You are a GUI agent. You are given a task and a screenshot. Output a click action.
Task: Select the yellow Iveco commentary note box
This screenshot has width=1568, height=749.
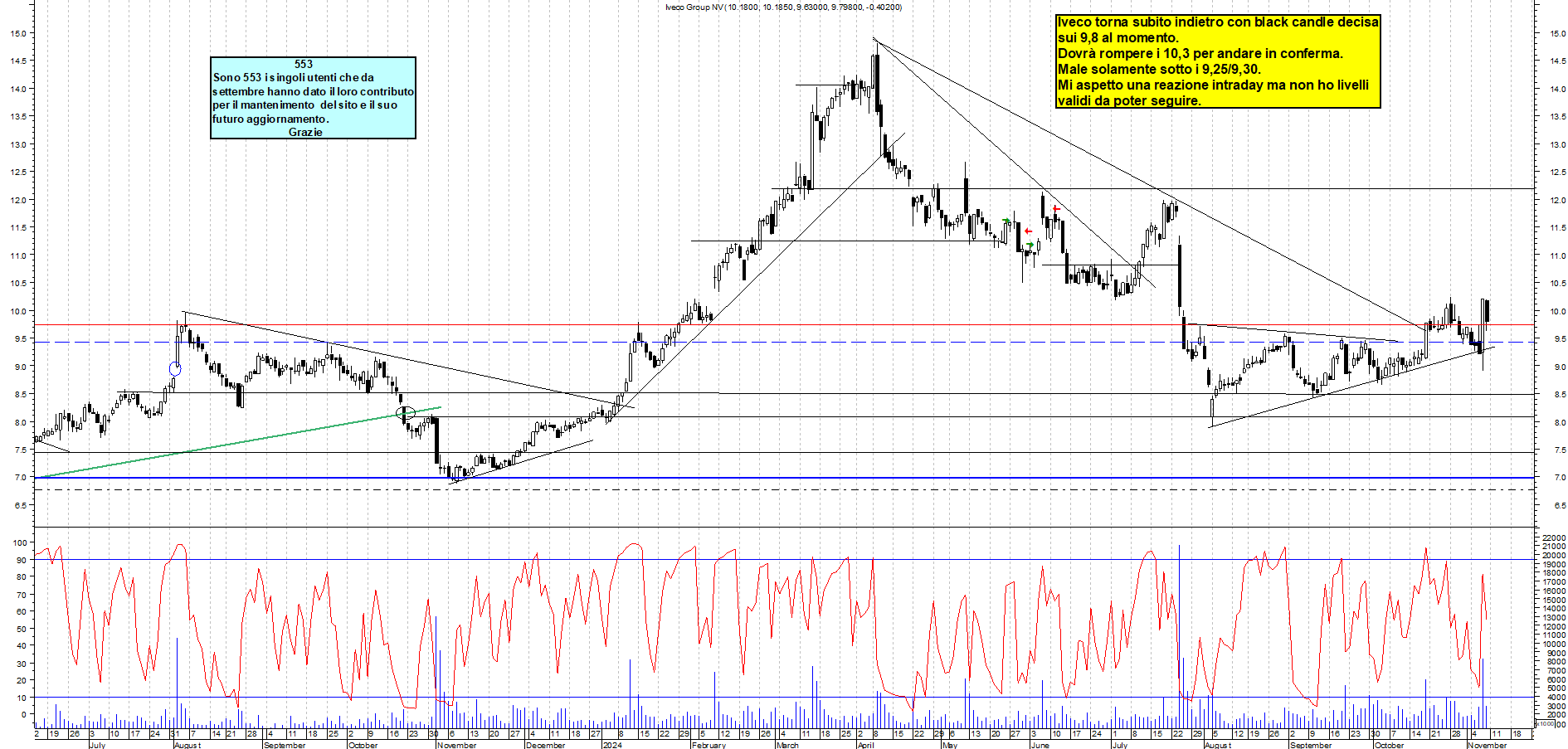point(1218,61)
